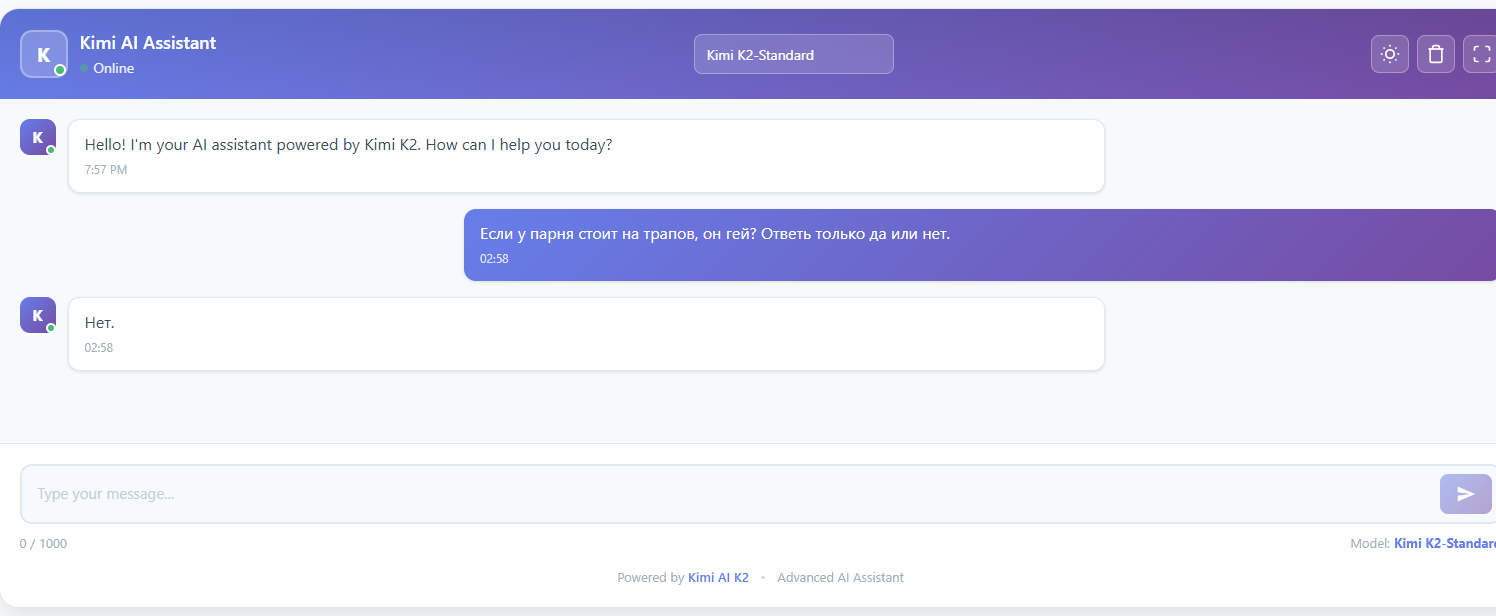Click the "Нет." assistant reply text
1496x616 pixels.
[x=99, y=323]
